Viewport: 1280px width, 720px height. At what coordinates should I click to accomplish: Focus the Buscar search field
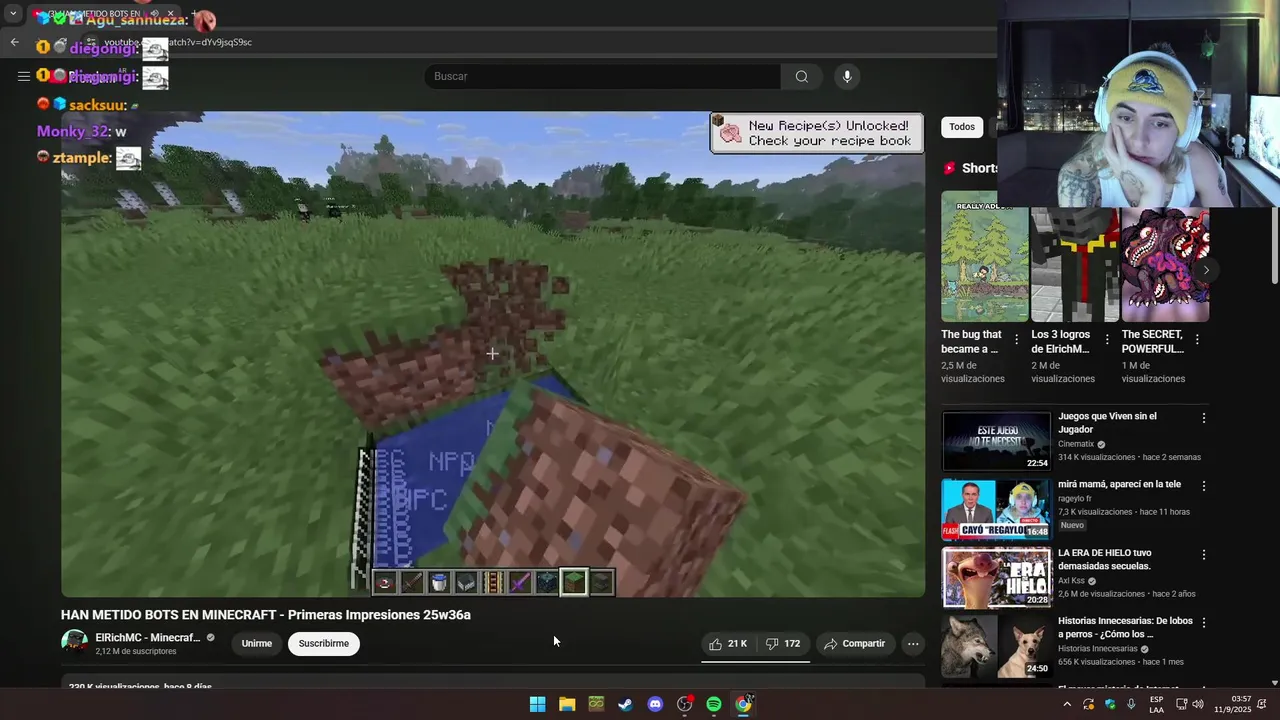pyautogui.click(x=603, y=76)
